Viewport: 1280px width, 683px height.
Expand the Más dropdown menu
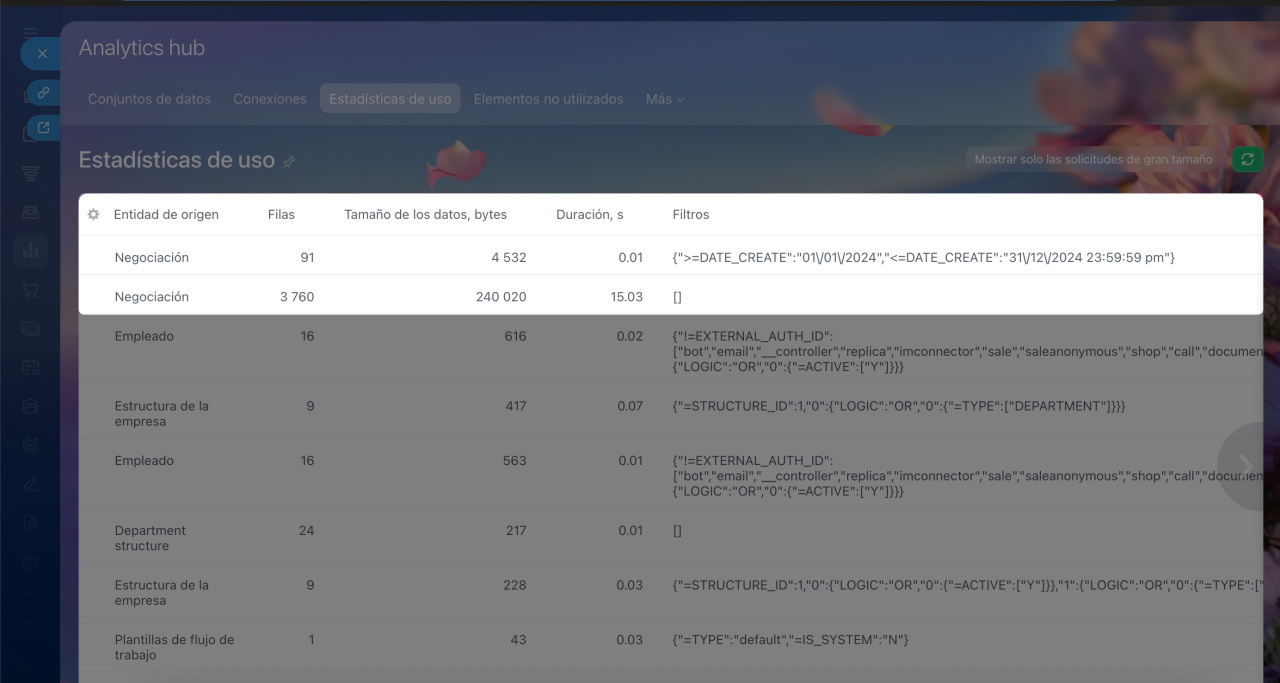(x=665, y=99)
